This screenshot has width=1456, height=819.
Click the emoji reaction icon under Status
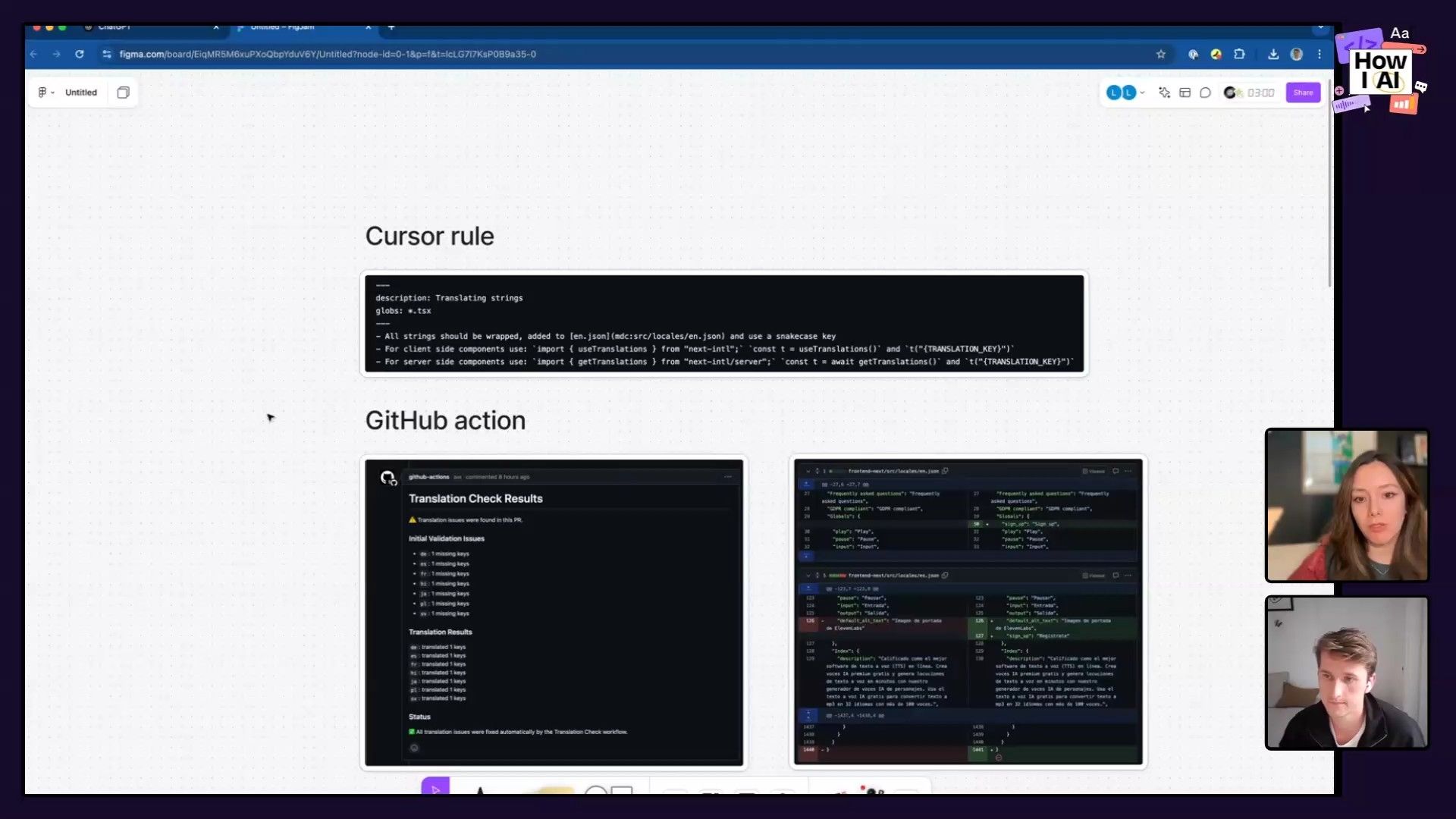pyautogui.click(x=414, y=748)
